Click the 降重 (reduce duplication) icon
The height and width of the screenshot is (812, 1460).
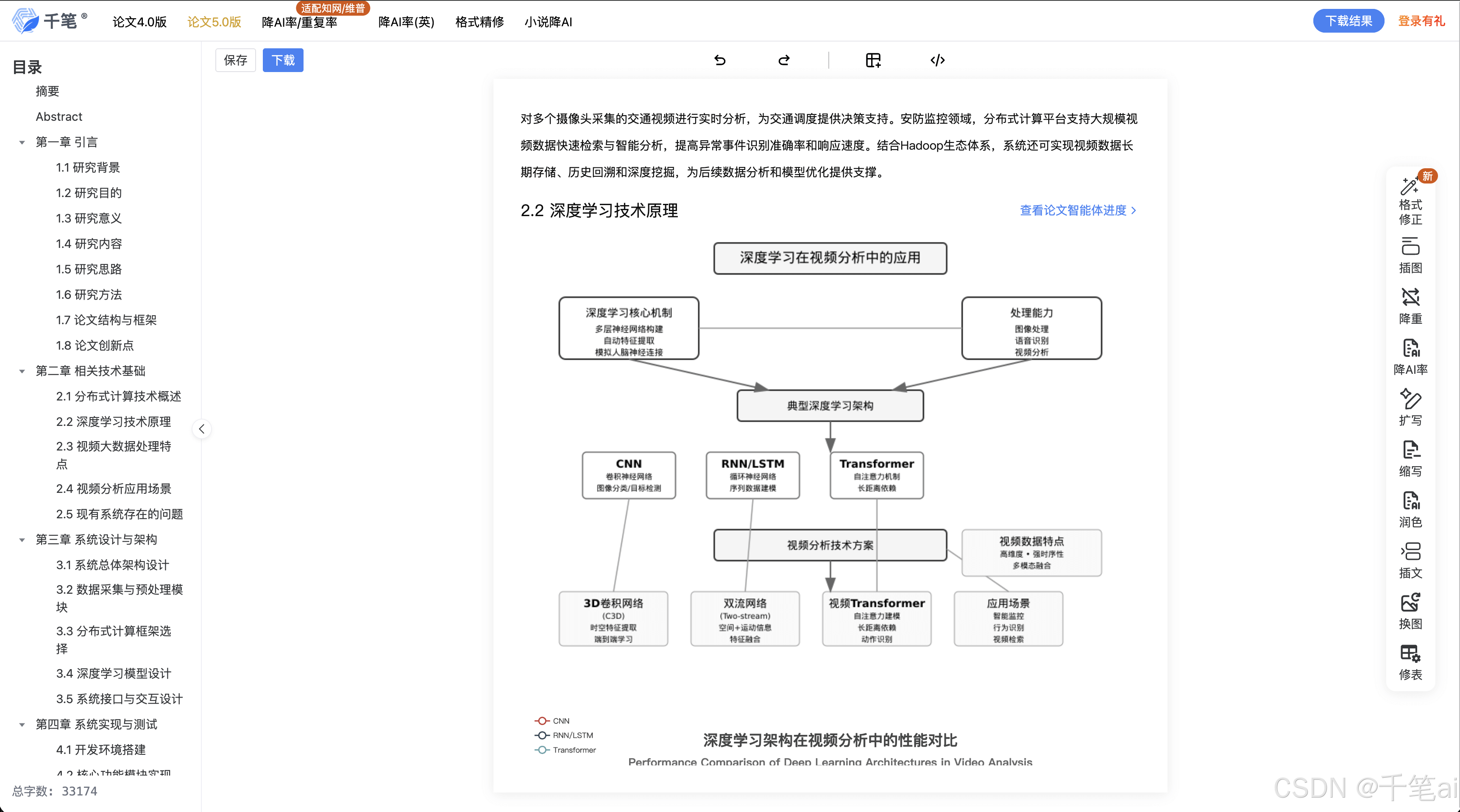(x=1411, y=306)
